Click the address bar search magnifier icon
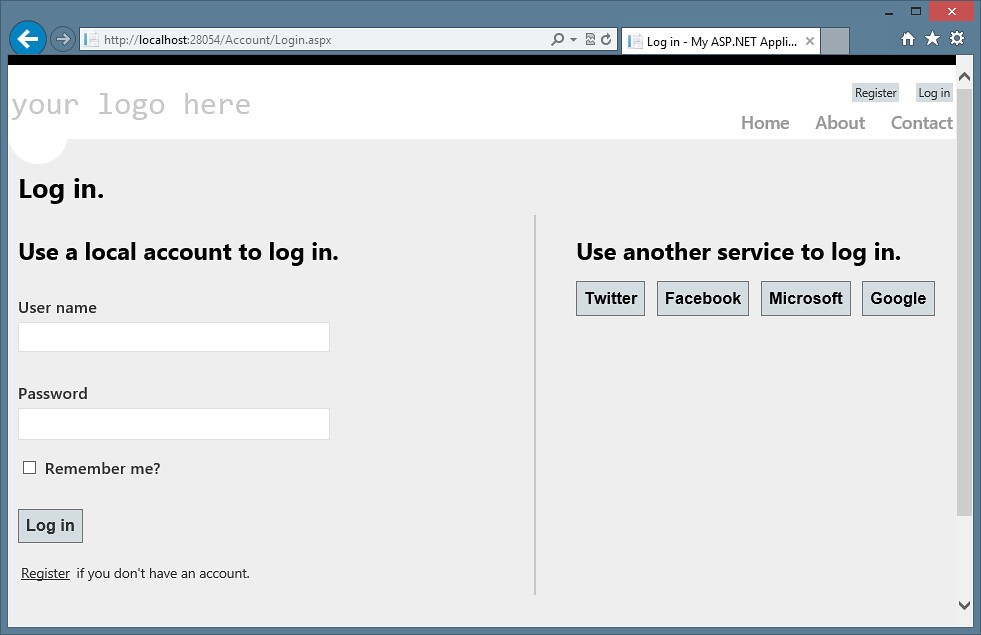This screenshot has width=981, height=635. click(x=557, y=40)
